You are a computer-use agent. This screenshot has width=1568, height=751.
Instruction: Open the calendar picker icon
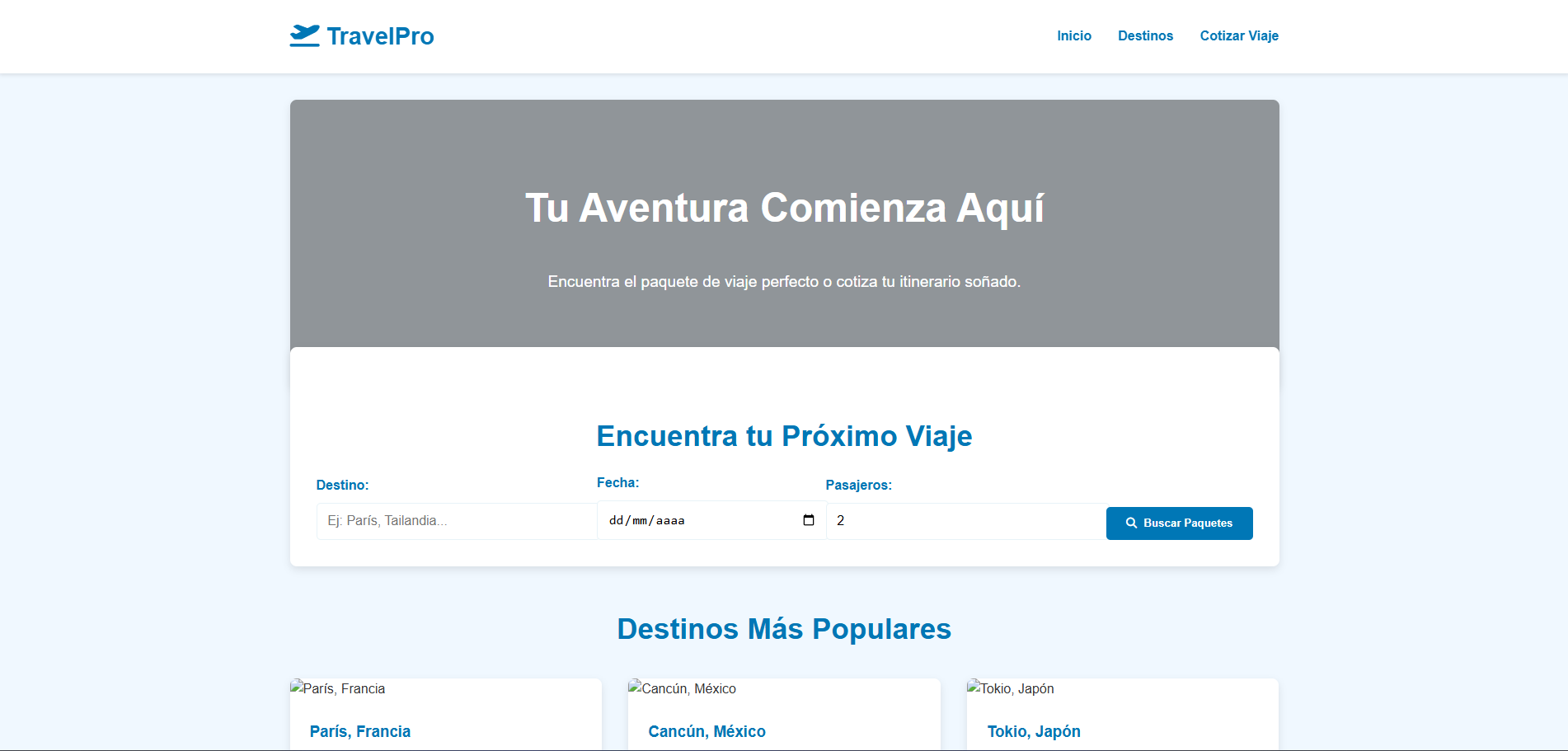point(808,520)
